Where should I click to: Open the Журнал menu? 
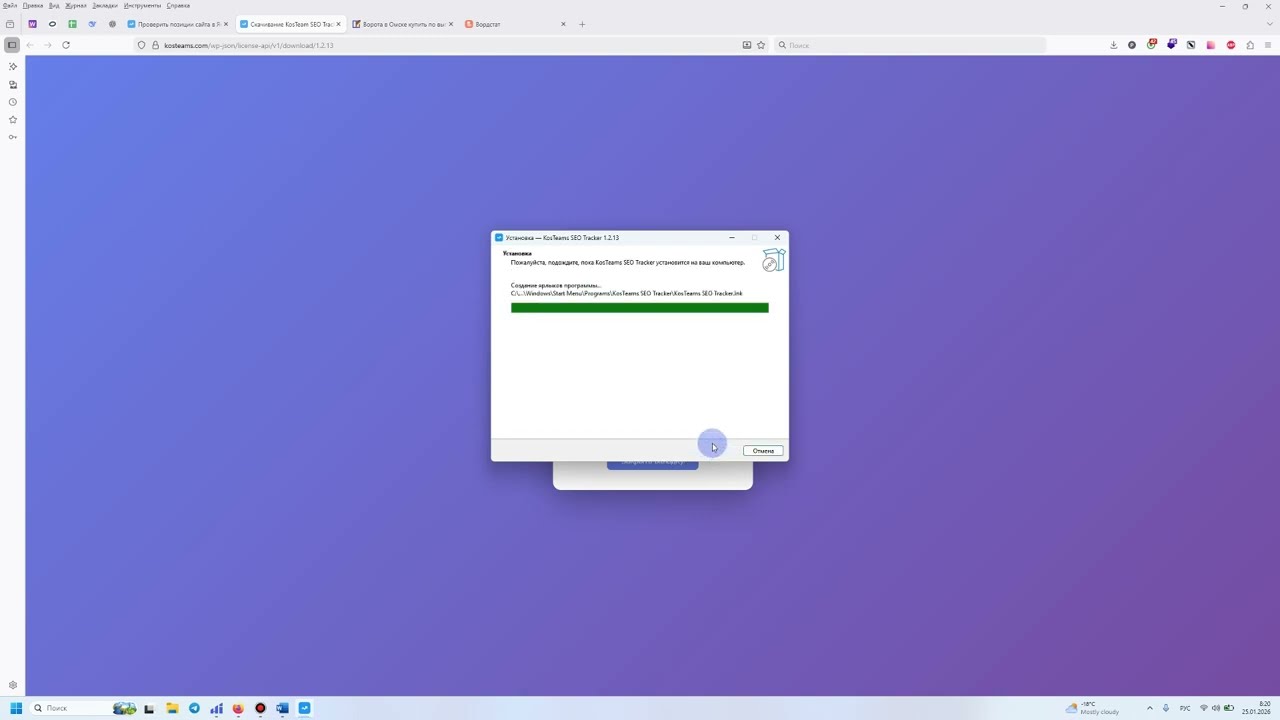pos(76,6)
